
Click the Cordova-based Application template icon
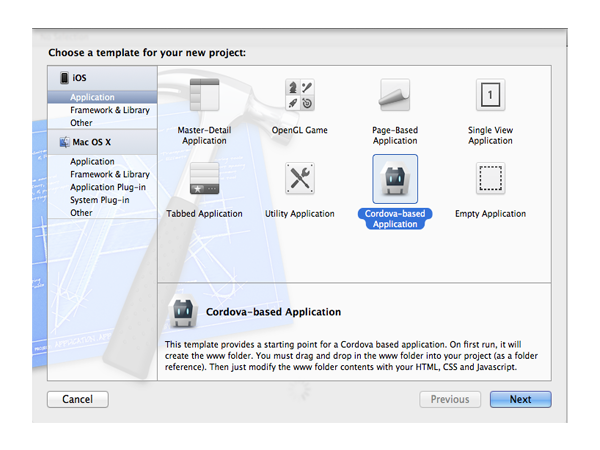[395, 180]
